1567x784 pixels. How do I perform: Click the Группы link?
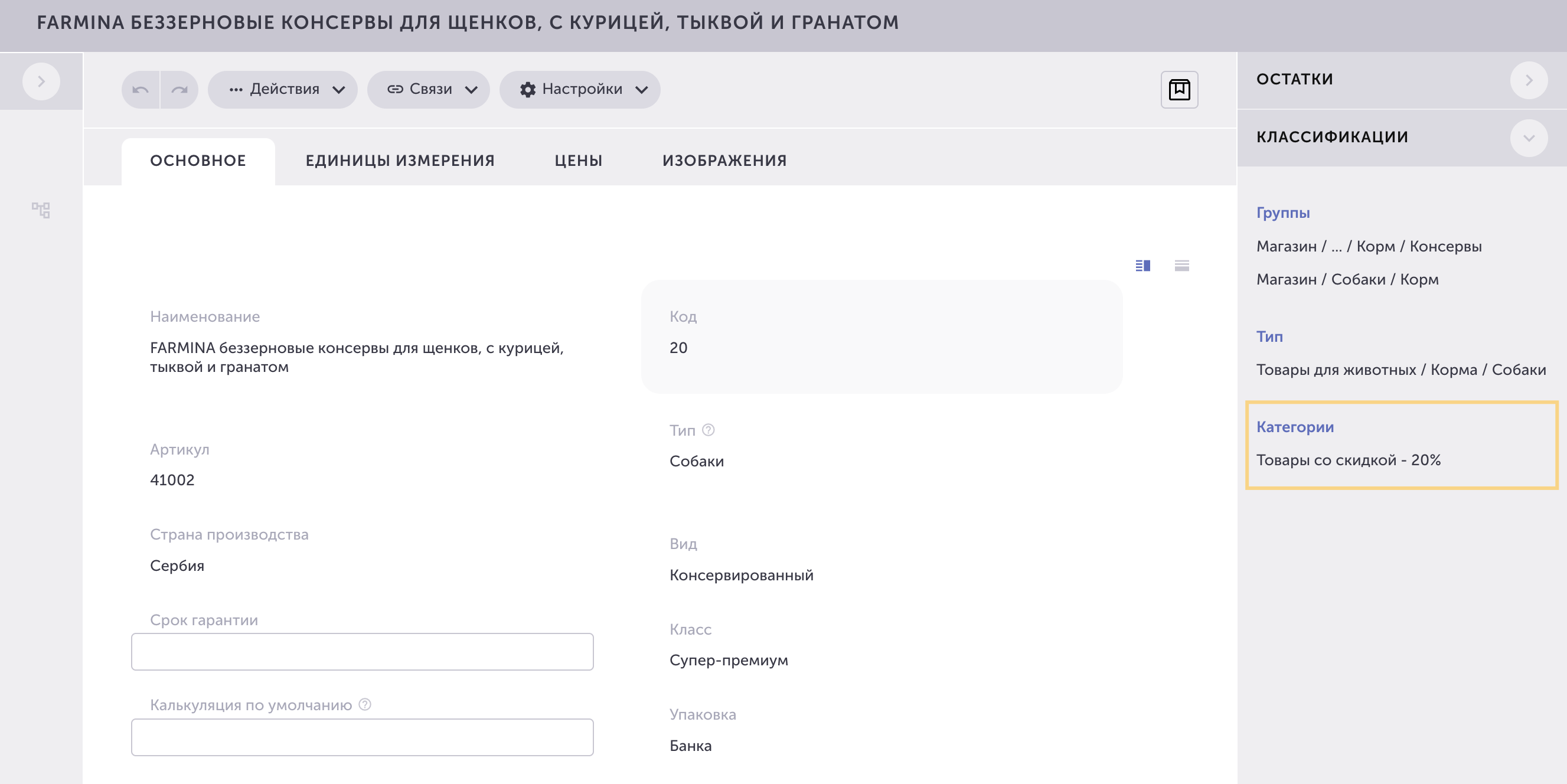tap(1283, 213)
